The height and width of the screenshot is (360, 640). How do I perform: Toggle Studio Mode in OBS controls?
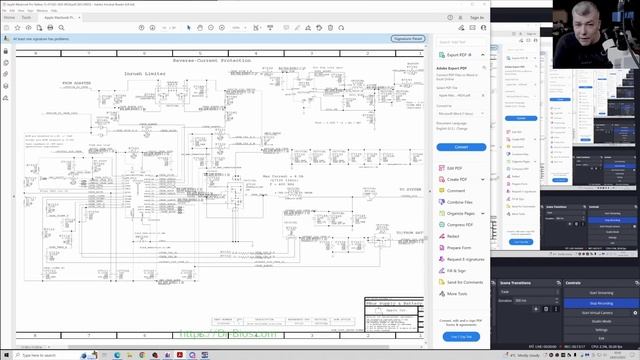point(601,321)
